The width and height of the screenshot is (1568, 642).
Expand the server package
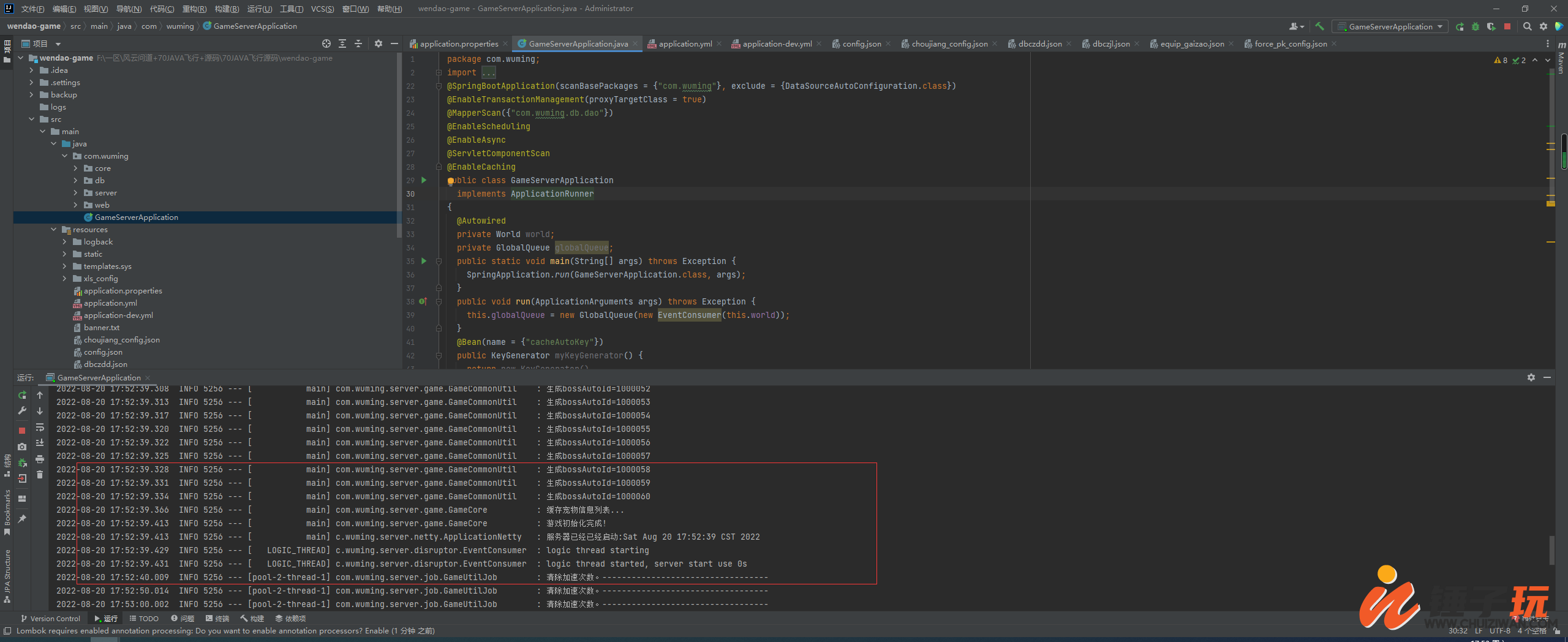pyautogui.click(x=75, y=193)
